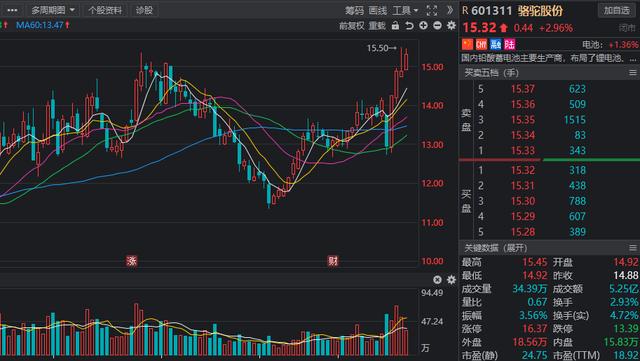This screenshot has height=361, width=640.
Task: Click the current price 15.32
Action: pyautogui.click(x=479, y=27)
